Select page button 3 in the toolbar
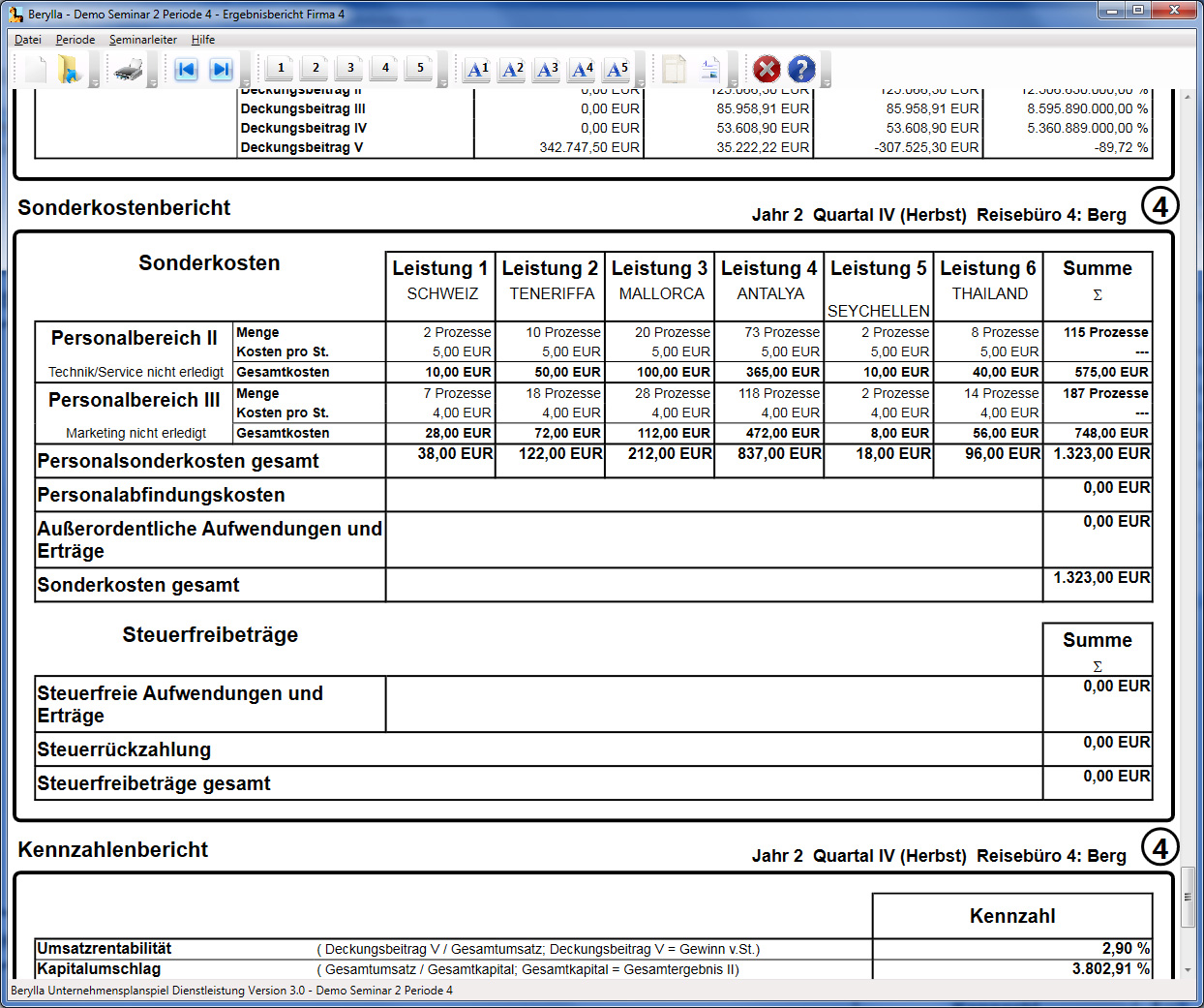The image size is (1204, 1008). [350, 68]
